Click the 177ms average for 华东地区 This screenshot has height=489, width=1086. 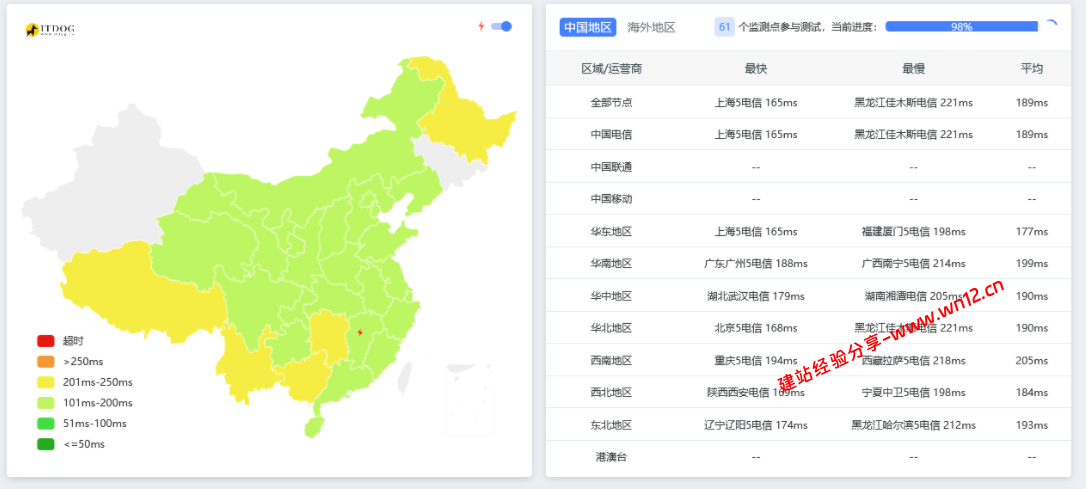point(1031,231)
